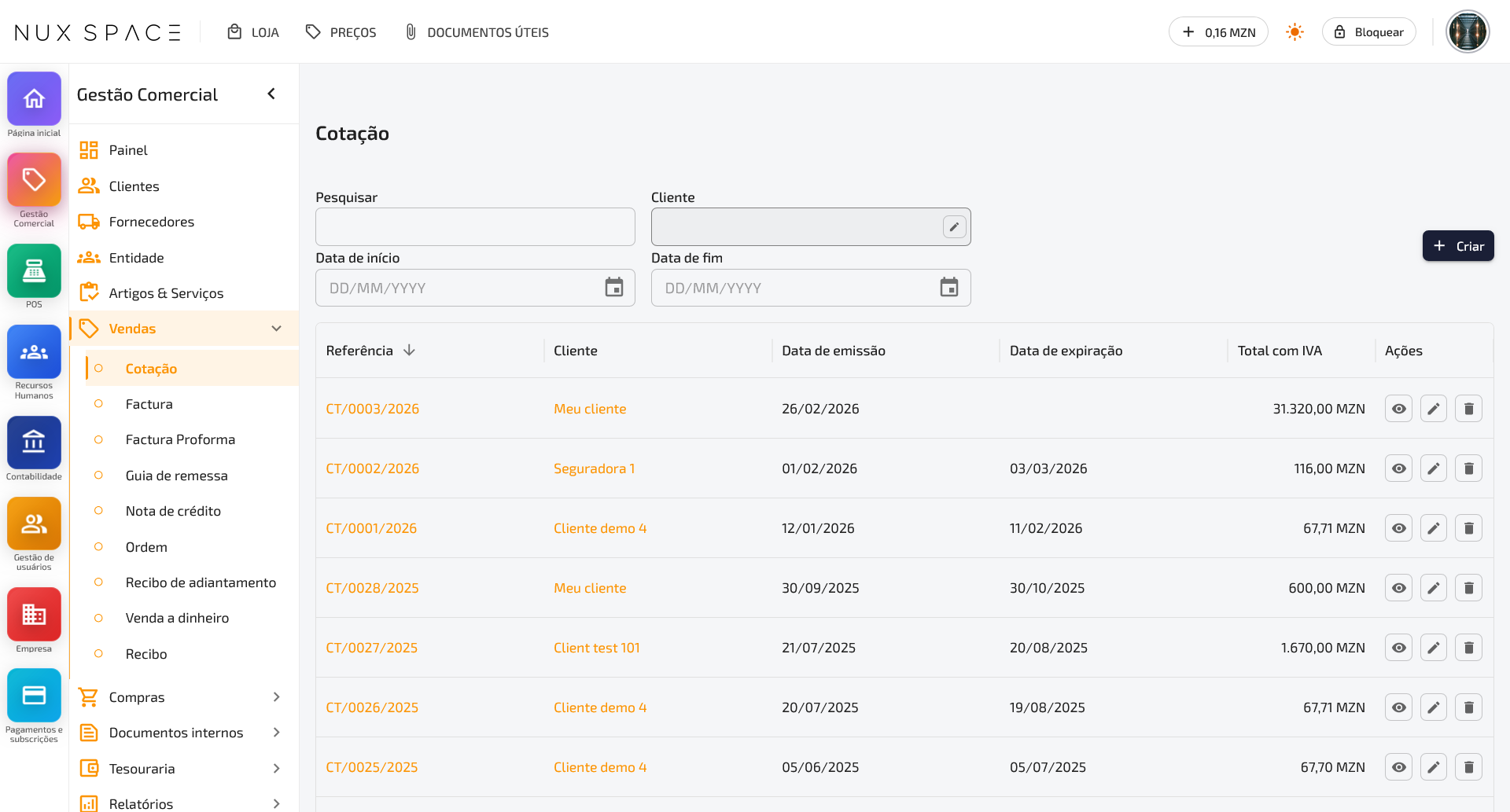Click the Criar button
This screenshot has height=812, width=1510.
1458,246
